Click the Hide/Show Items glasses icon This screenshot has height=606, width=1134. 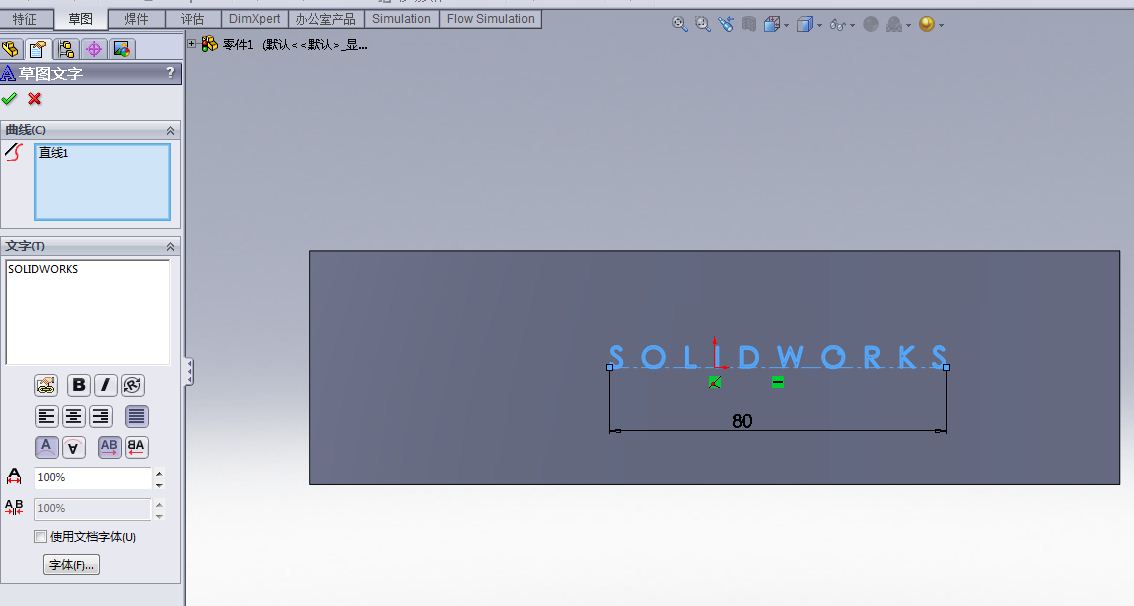coord(837,25)
